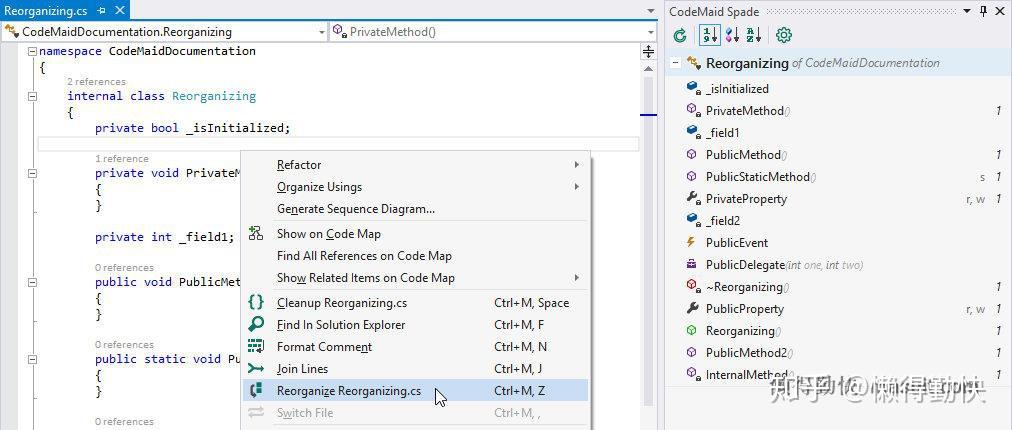Choose Reorganize Reorganizing.cs
This screenshot has width=1012, height=430.
pyautogui.click(x=416, y=391)
